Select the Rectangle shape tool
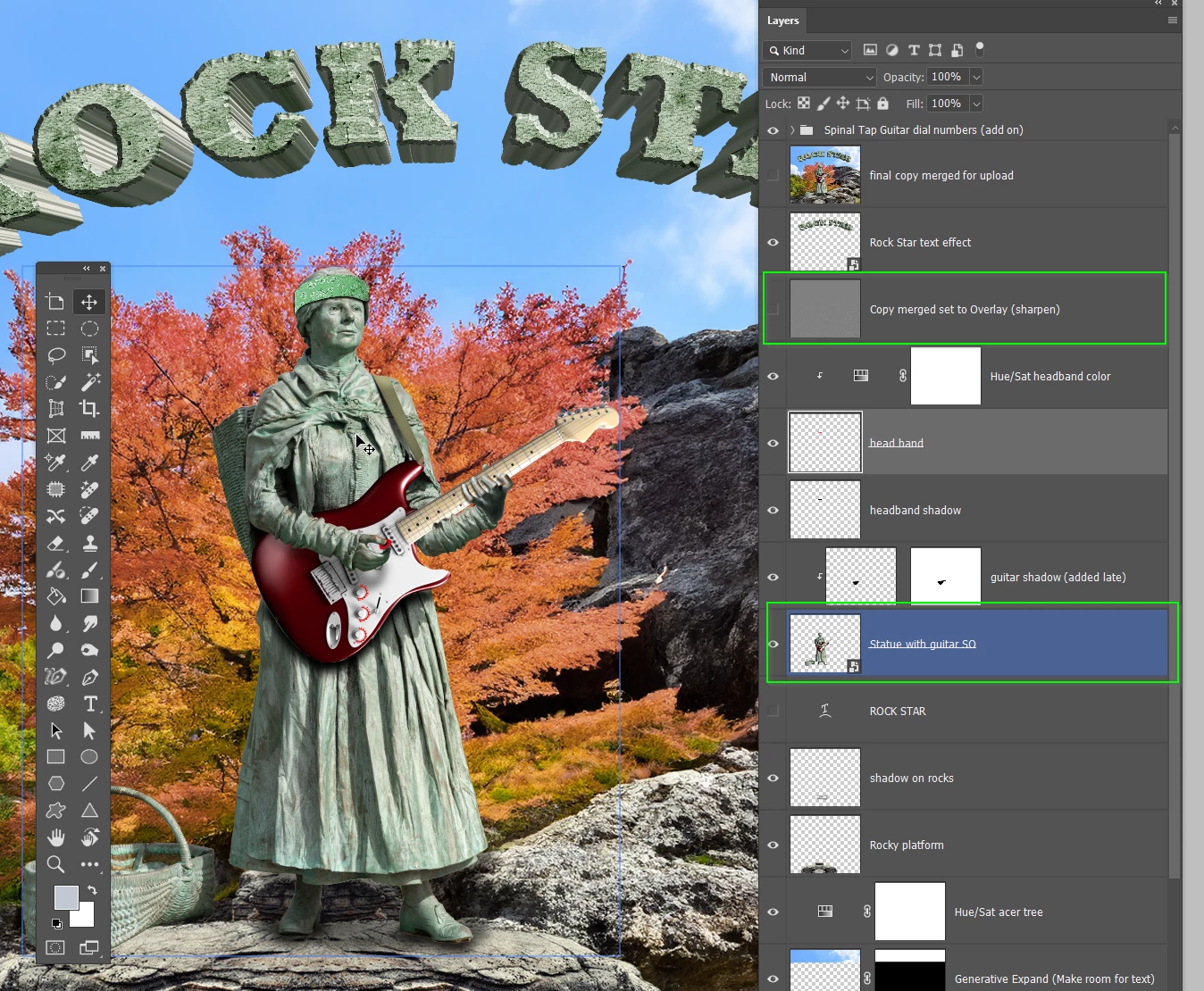1204x991 pixels. click(x=55, y=757)
